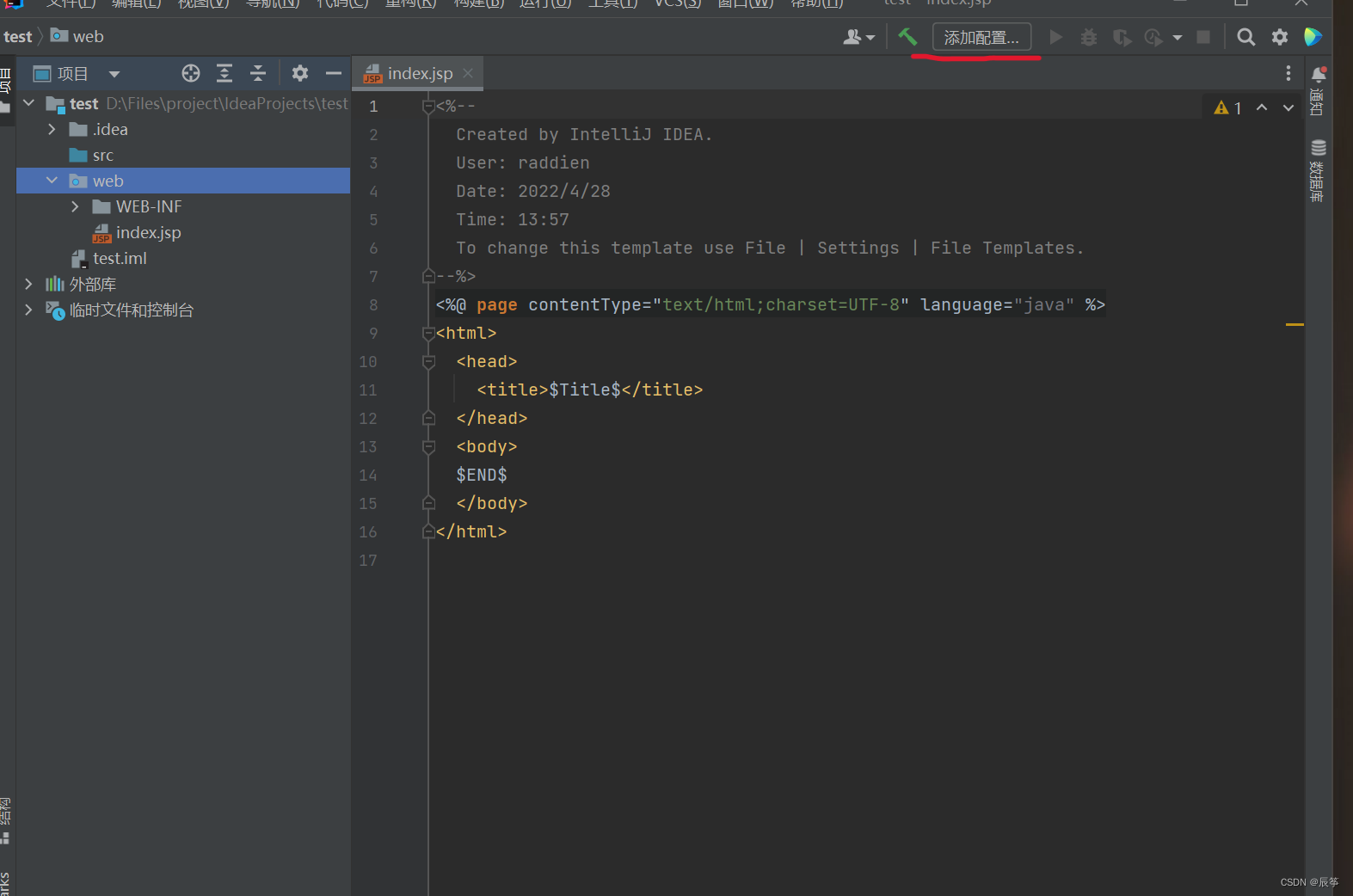Click the test breadcrumb in navigation bar
Image resolution: width=1353 pixels, height=896 pixels.
click(x=17, y=37)
